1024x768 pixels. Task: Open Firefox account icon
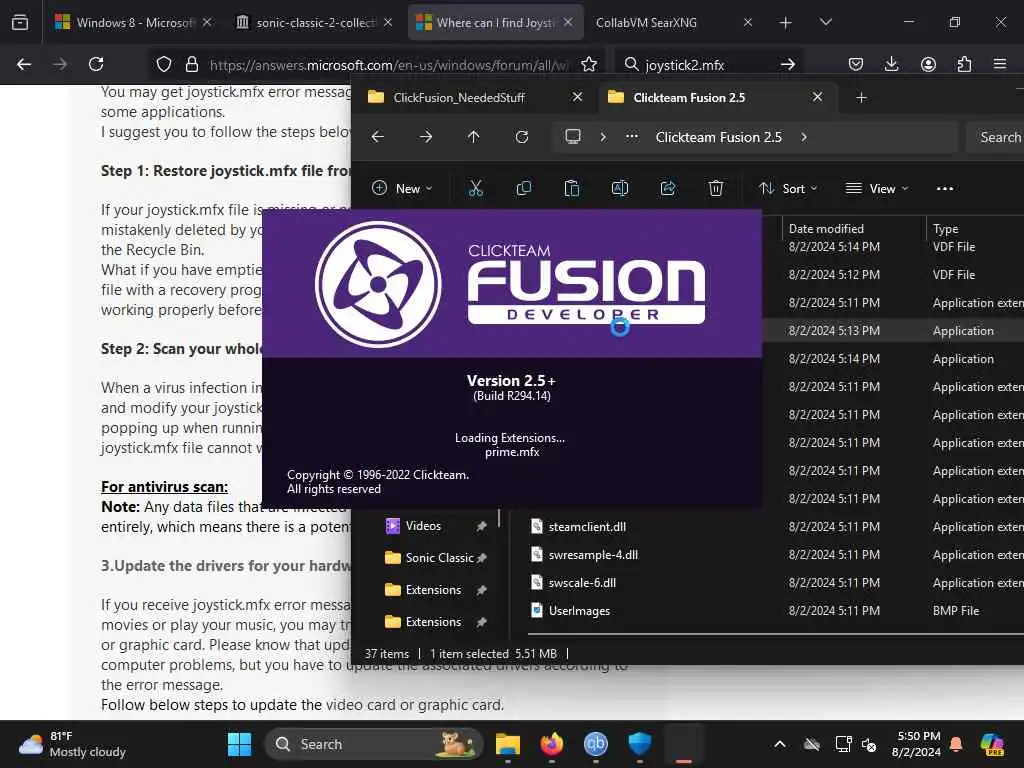click(x=928, y=64)
